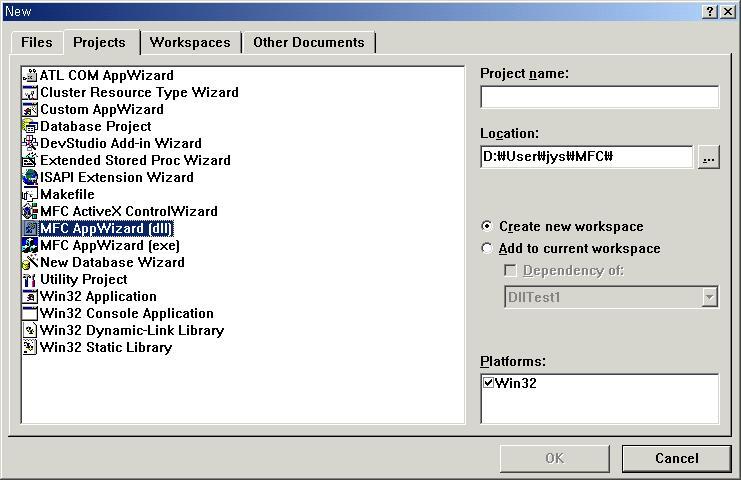
Task: Click the OK button
Action: 554,458
